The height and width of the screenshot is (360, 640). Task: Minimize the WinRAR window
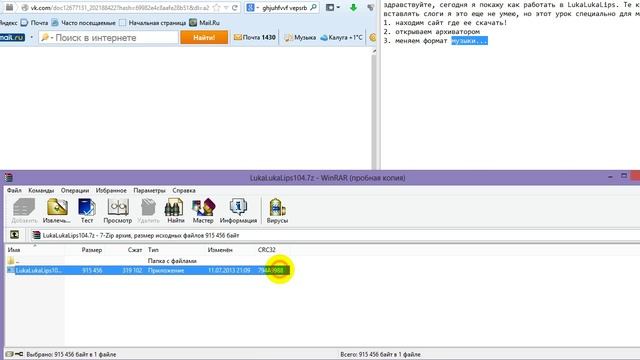click(x=610, y=177)
